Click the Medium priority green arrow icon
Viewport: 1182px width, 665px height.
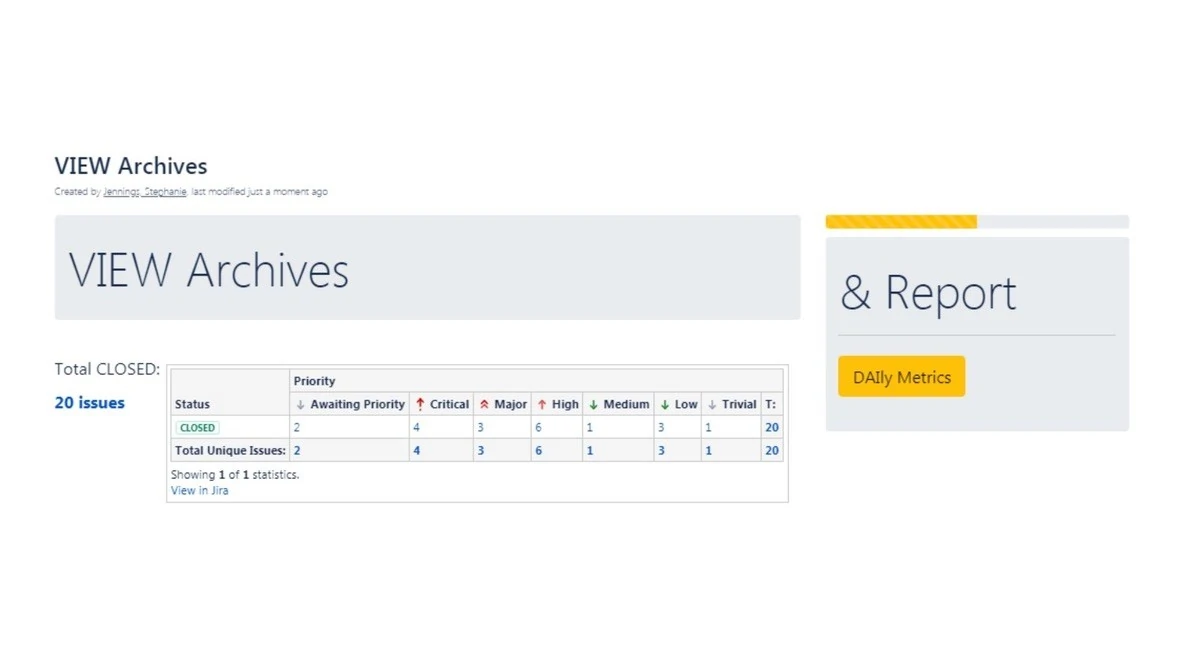(x=593, y=404)
